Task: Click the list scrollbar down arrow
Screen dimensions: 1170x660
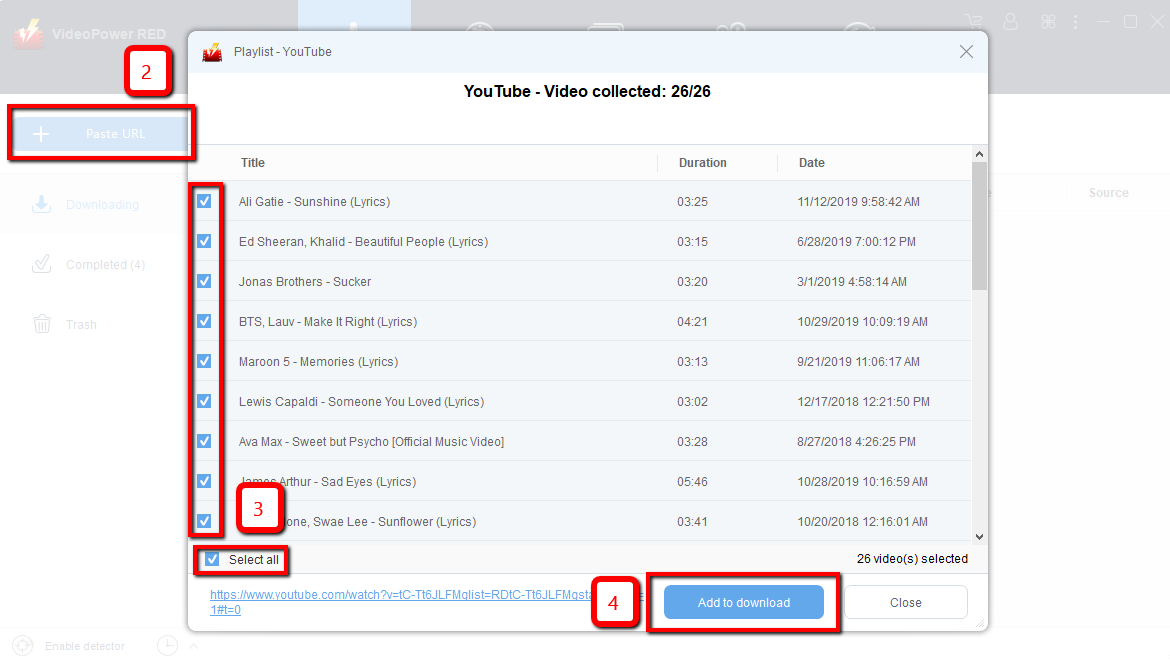Action: click(980, 536)
